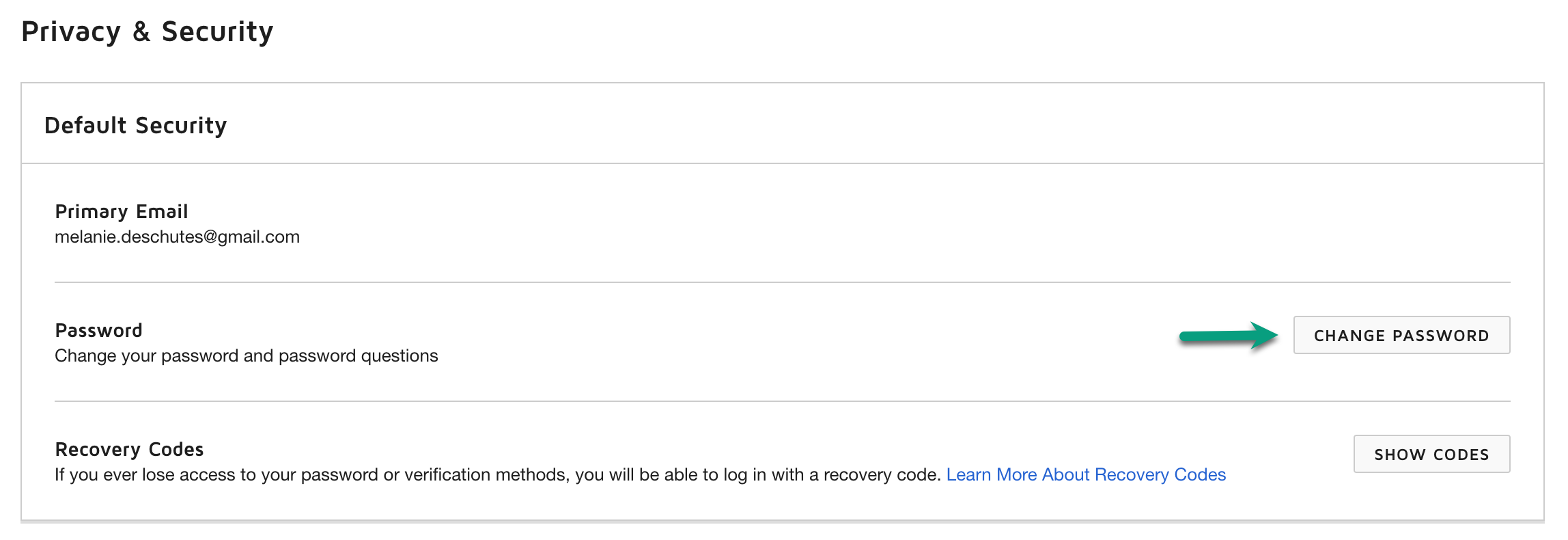Click the "If you ever lose access" sentence
Viewport: 1568px width, 540px height.
tap(498, 474)
